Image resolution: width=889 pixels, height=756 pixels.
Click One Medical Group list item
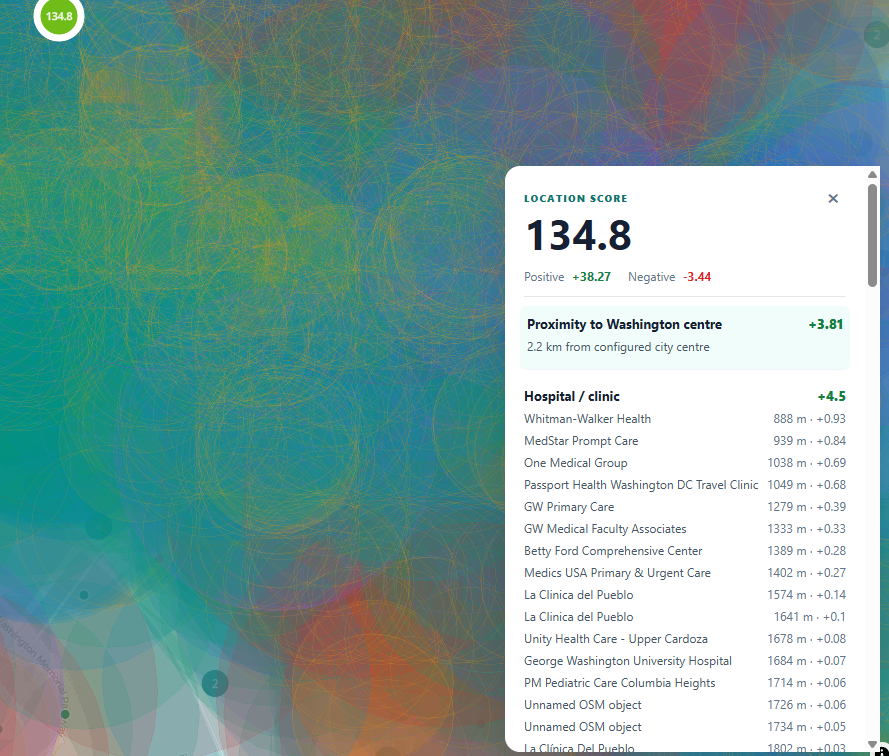pos(684,463)
